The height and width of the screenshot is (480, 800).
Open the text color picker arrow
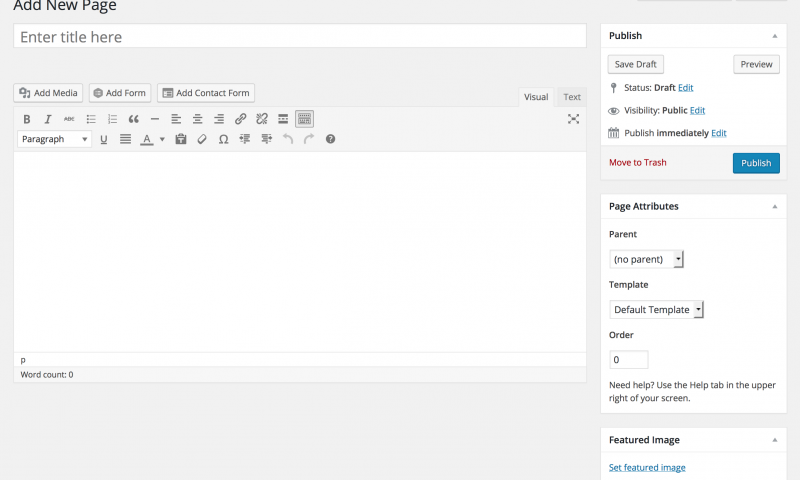[162, 139]
